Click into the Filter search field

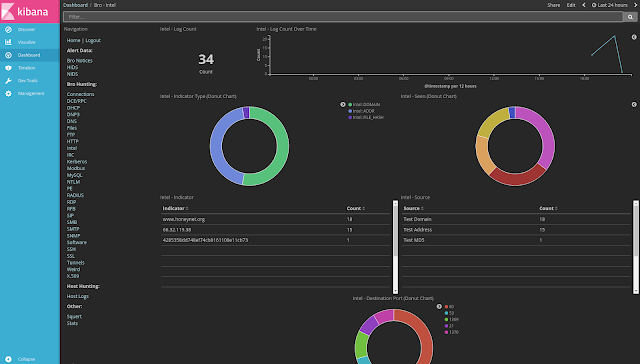[x=343, y=17]
